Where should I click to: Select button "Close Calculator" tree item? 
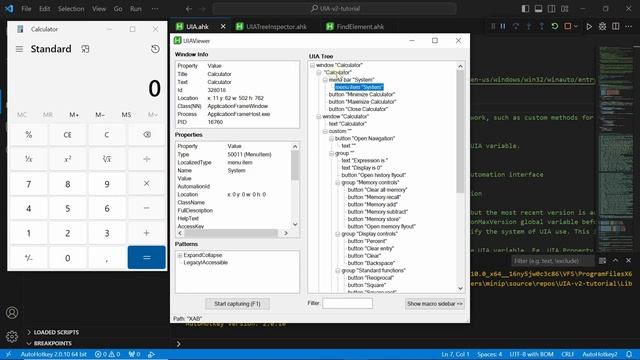(x=358, y=109)
